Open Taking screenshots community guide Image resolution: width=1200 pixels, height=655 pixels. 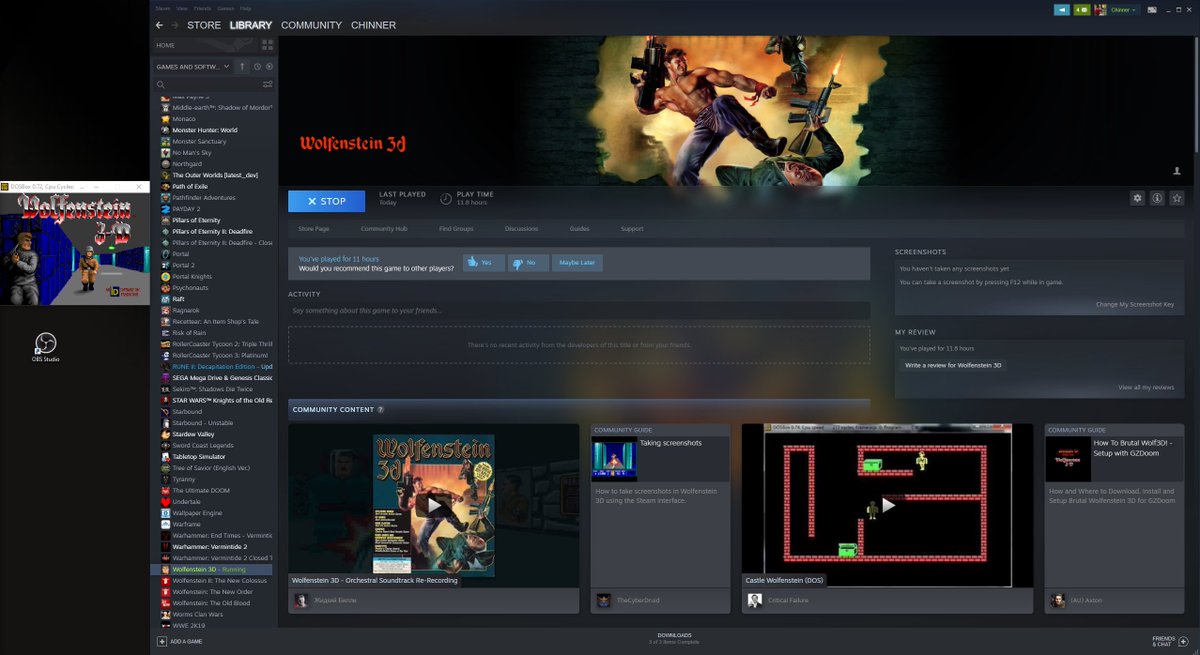point(660,518)
